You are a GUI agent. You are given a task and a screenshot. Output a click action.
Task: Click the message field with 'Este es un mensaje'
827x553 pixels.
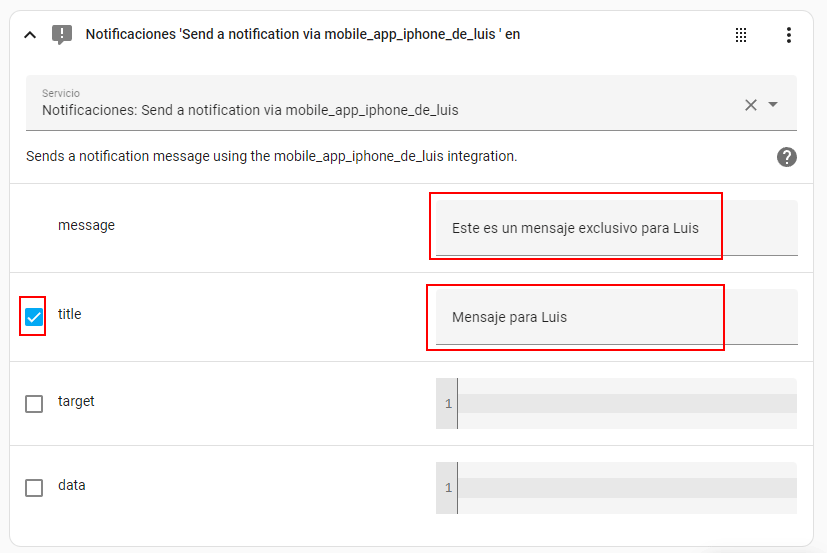coord(616,228)
